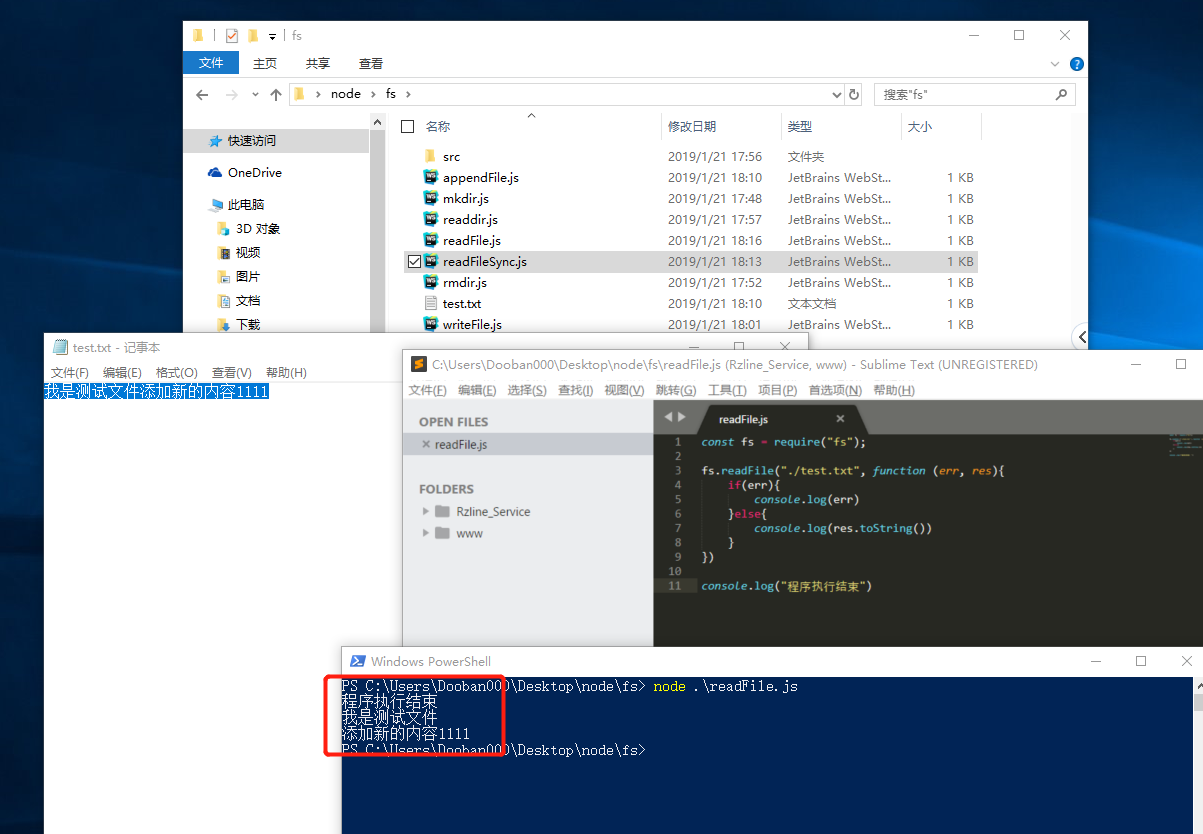
Task: Click the Sublime Text app icon in title bar
Action: (x=417, y=365)
